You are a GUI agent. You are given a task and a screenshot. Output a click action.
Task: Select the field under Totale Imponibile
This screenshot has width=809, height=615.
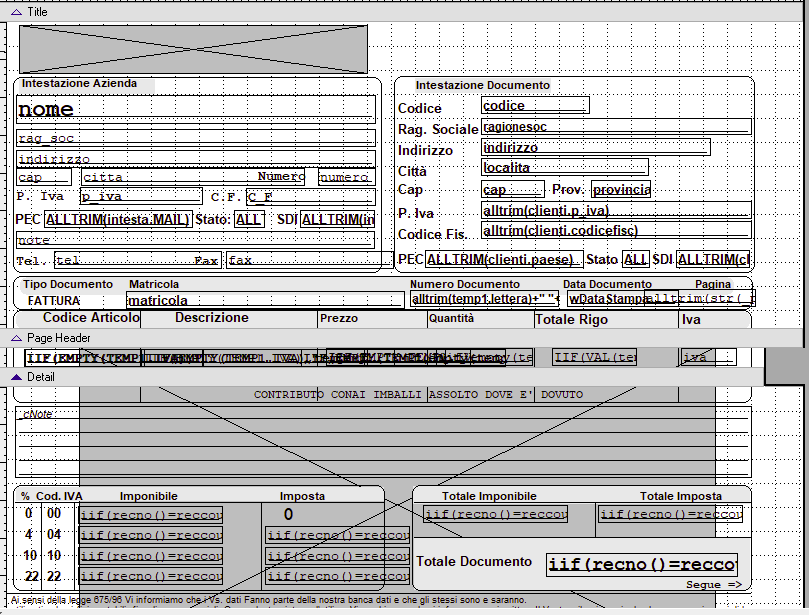495,514
